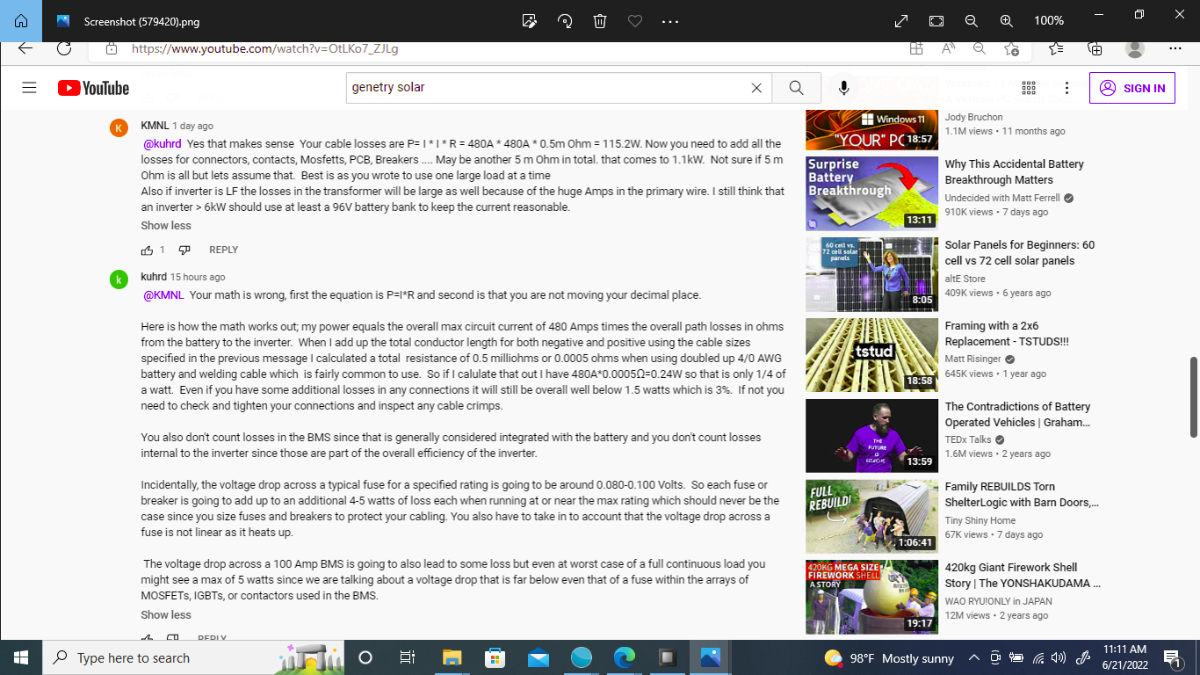This screenshot has height=675, width=1200.
Task: Start voice search with the microphone icon
Action: tap(844, 88)
